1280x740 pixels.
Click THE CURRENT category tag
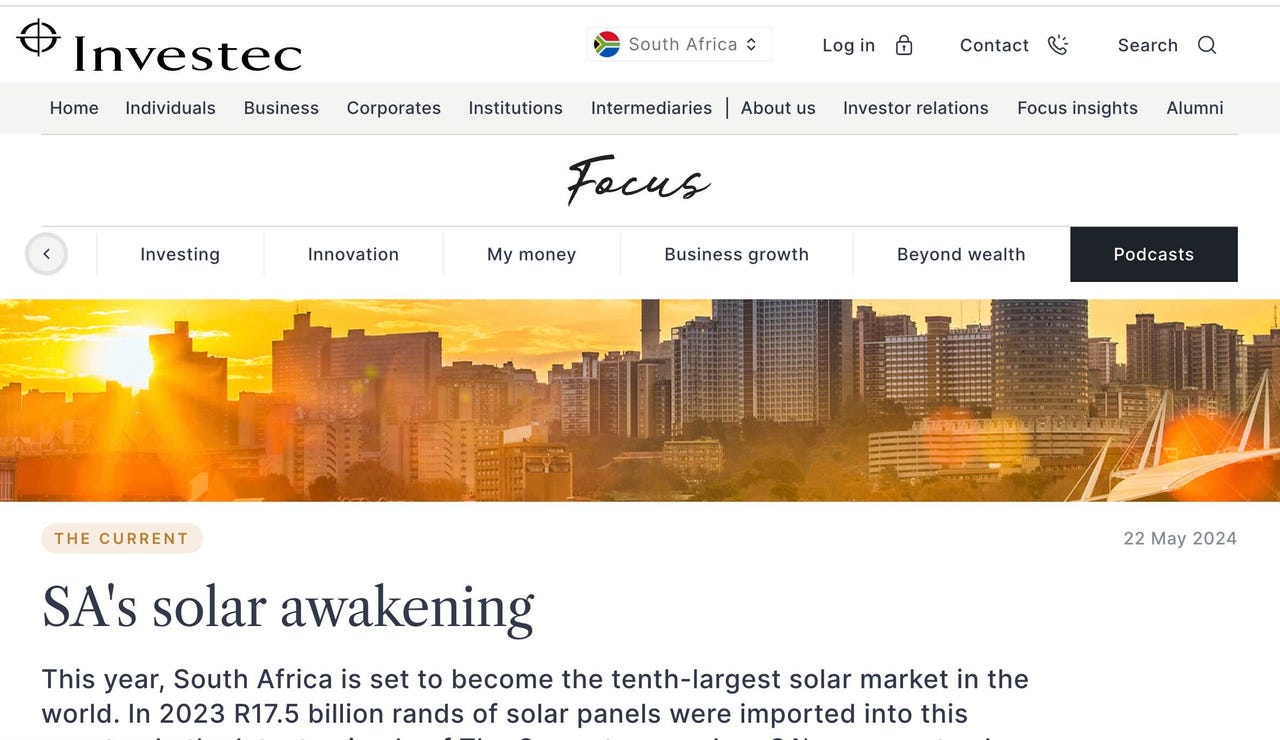[122, 538]
